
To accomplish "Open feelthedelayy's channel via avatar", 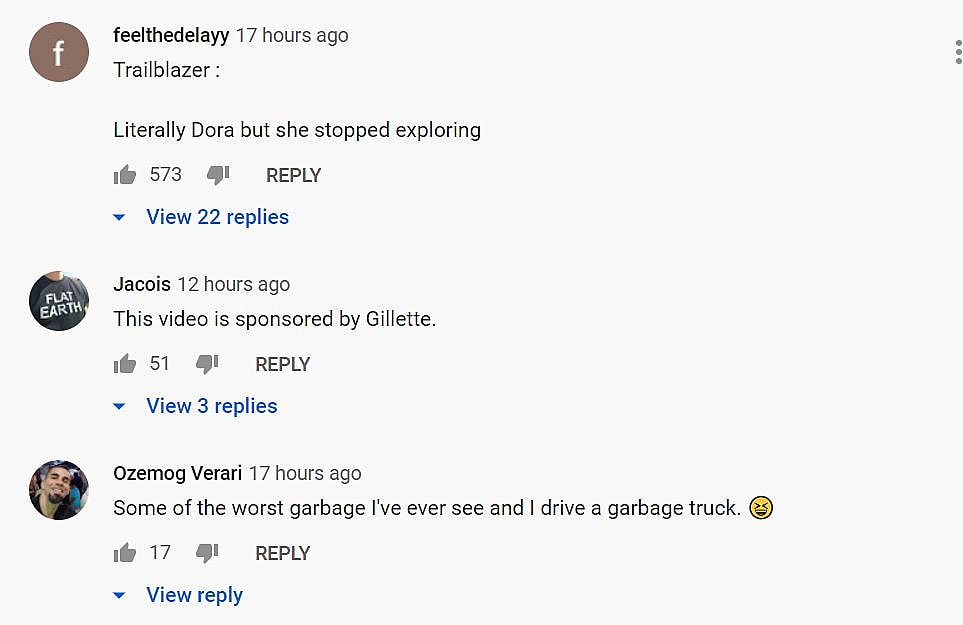I will 59,52.
